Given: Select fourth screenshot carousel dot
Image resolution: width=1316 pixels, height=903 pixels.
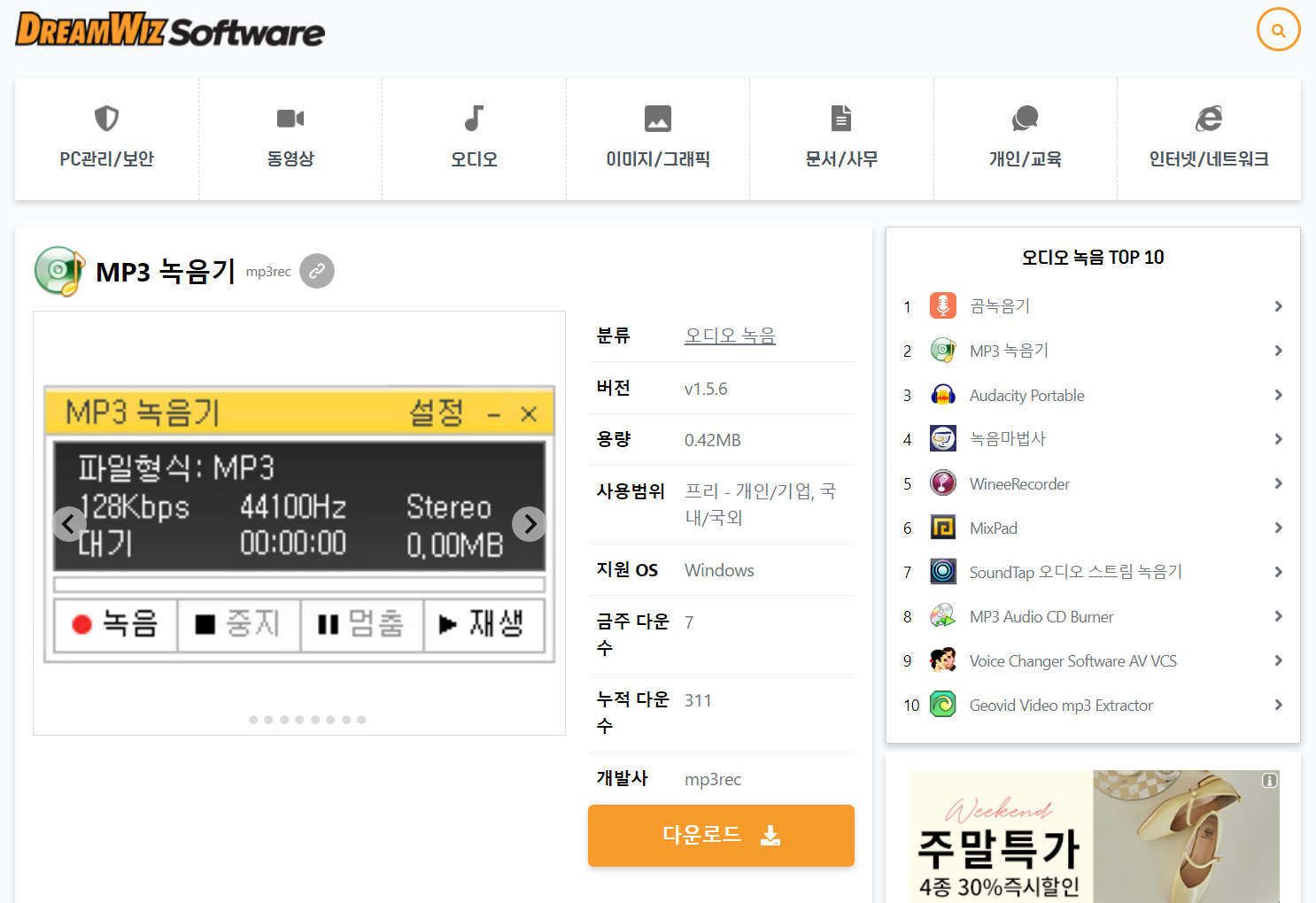Looking at the screenshot, I should click(x=299, y=720).
